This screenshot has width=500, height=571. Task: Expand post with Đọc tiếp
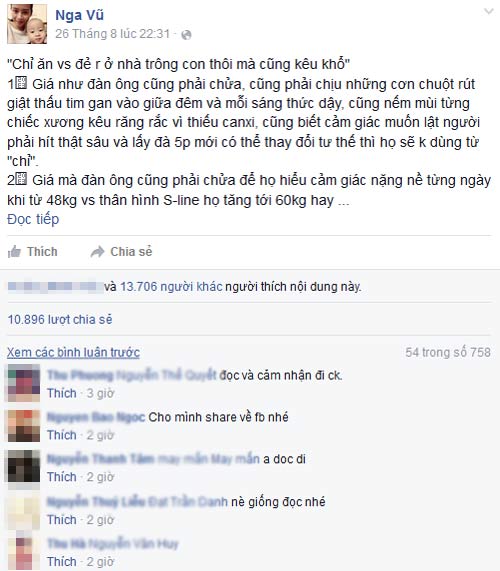pos(33,219)
